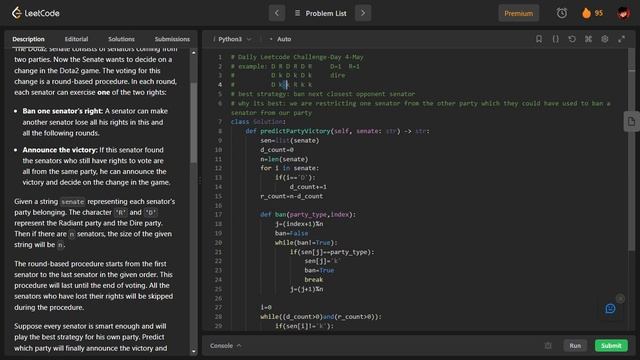Click 'ban=False' code line
This screenshot has width=640, height=360.
pos(291,233)
